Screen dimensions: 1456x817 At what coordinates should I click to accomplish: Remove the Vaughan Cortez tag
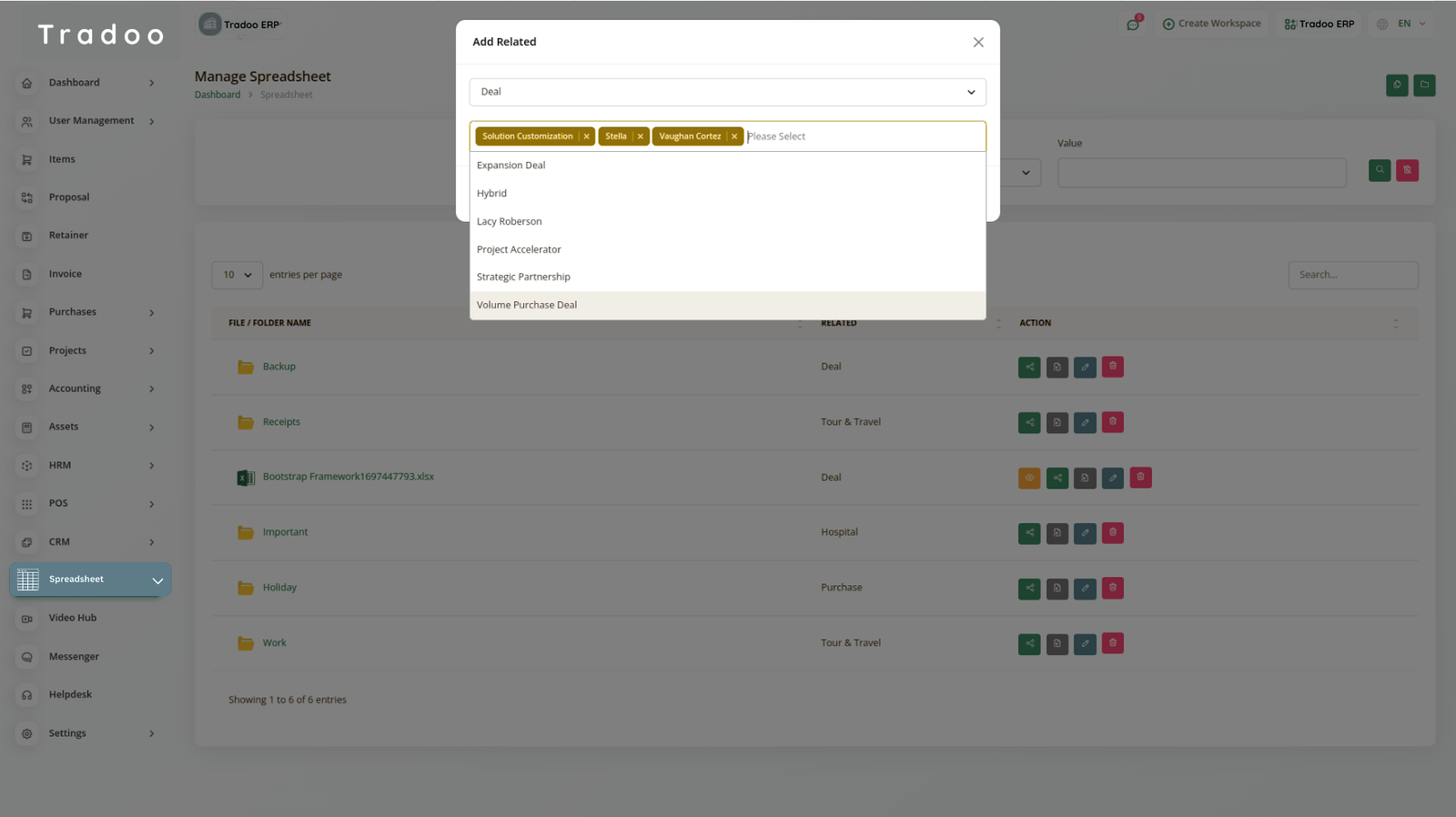734,136
